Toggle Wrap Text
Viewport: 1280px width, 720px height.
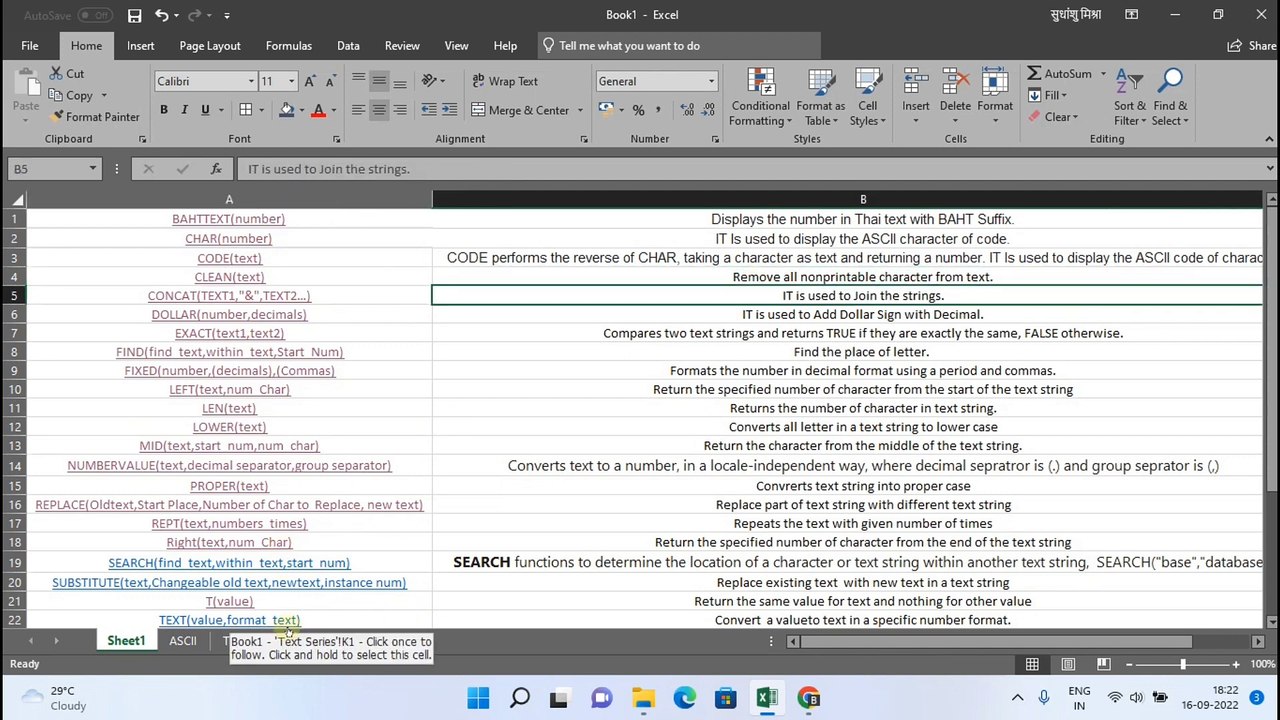click(505, 81)
